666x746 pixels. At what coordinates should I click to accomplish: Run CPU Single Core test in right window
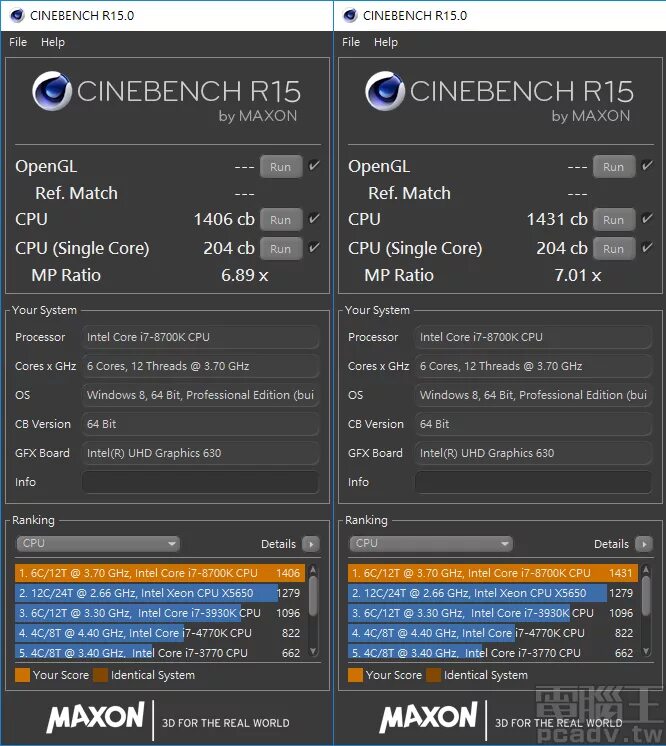[614, 248]
